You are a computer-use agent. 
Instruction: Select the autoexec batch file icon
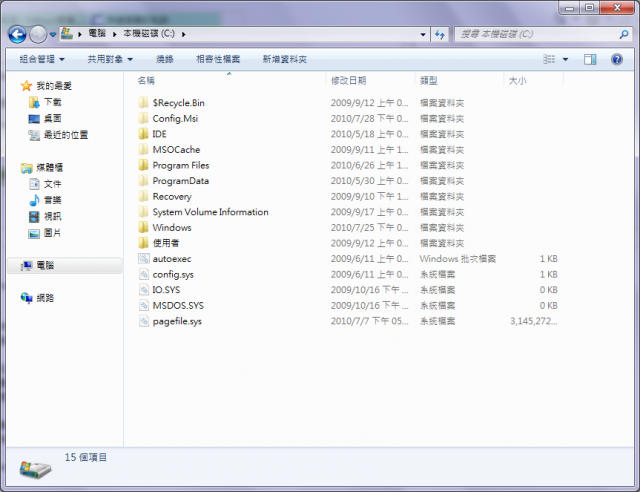[144, 258]
